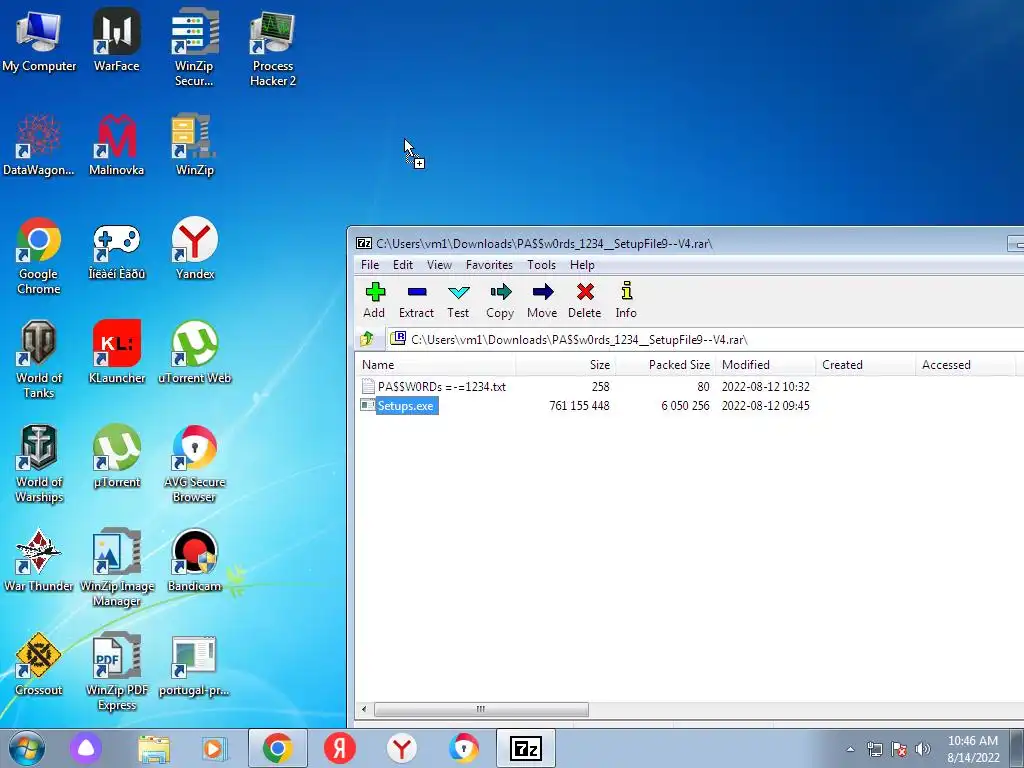
Task: Click the horizontal scrollbar thumb in file list
Action: tap(481, 709)
